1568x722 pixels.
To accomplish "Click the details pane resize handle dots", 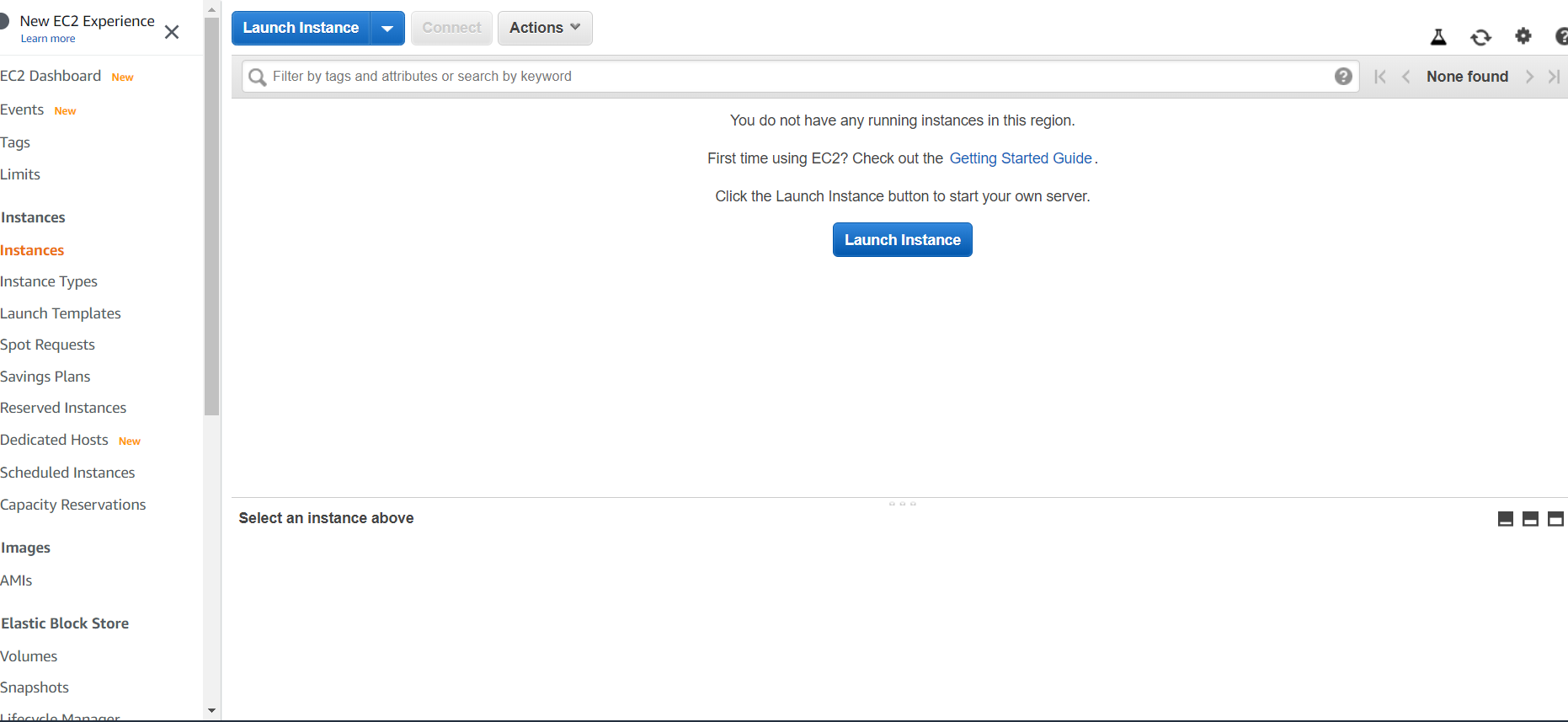I will [x=903, y=504].
